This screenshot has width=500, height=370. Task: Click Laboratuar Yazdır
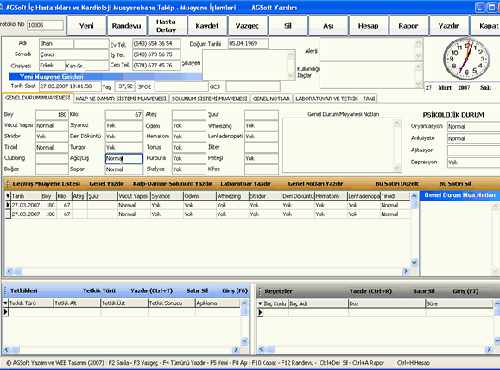coord(246,184)
